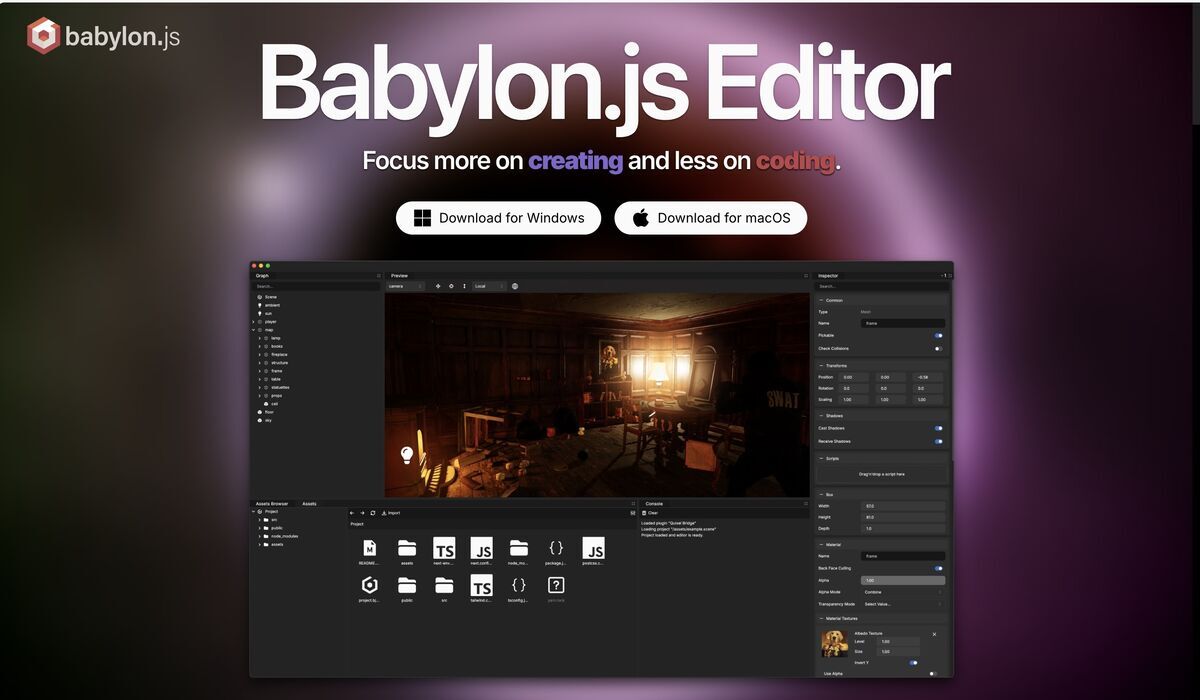Select sky node in Graph

pos(268,420)
